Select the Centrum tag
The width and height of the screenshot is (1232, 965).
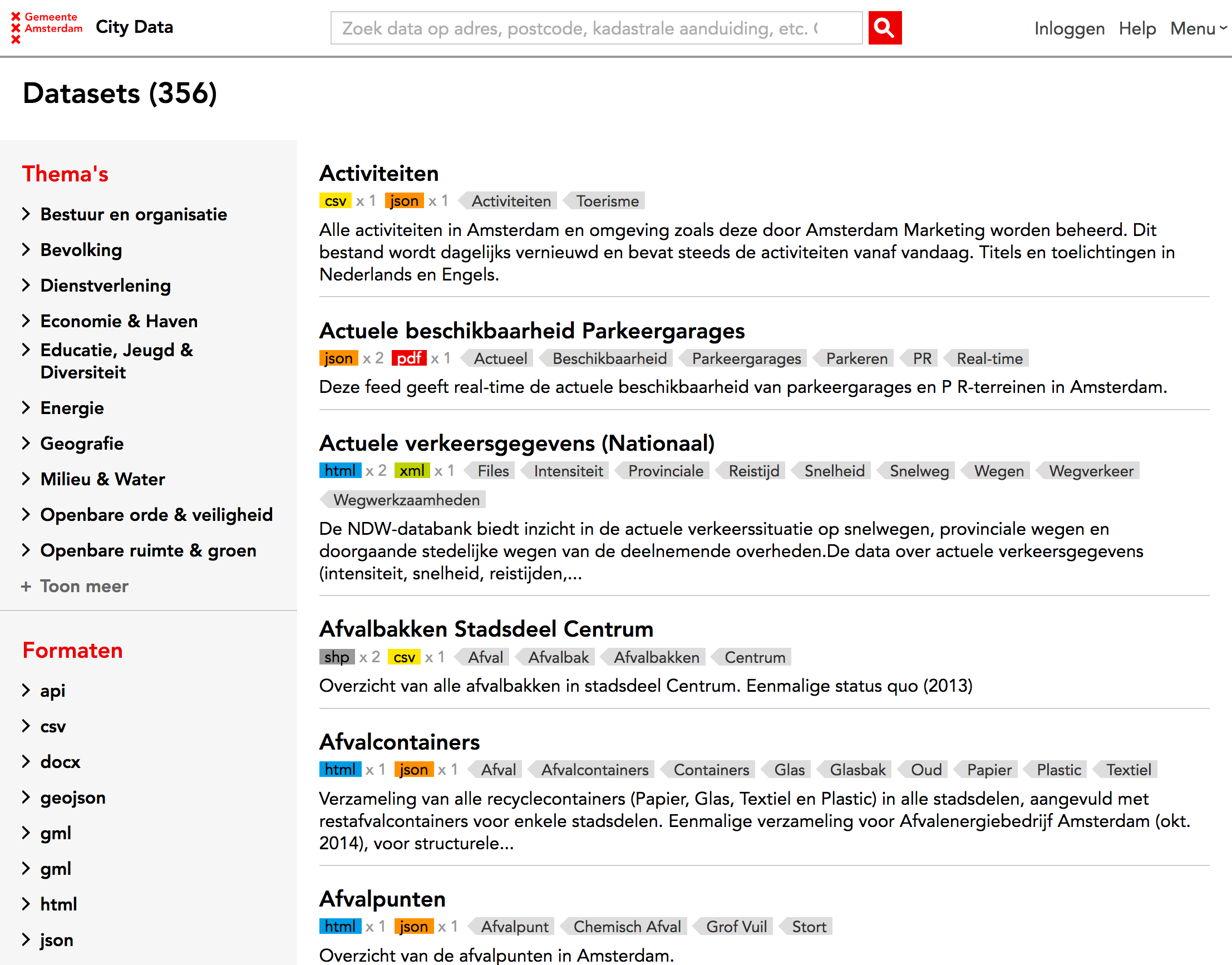coord(751,657)
